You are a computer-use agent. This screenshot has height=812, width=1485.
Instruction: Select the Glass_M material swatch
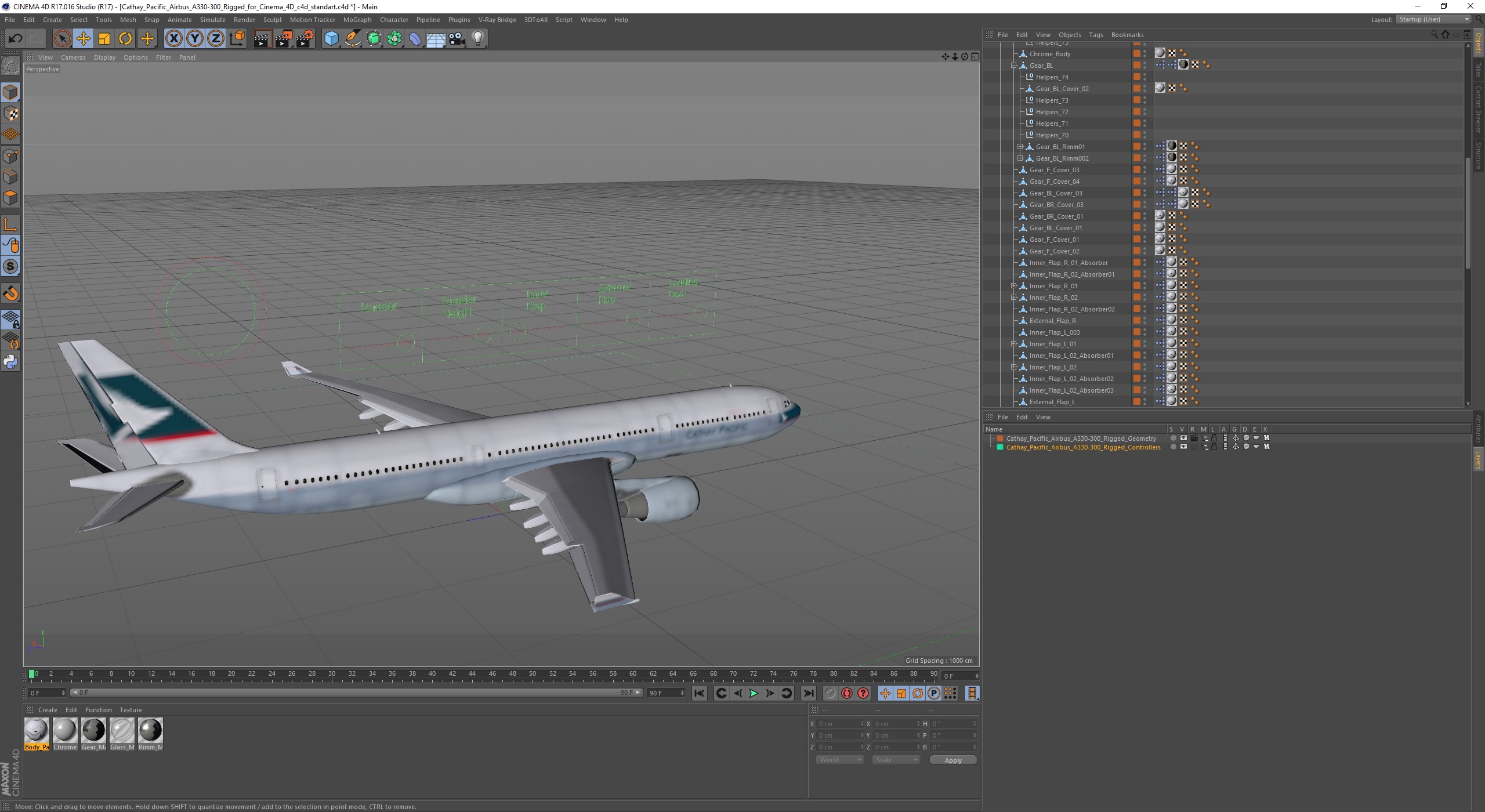click(122, 734)
